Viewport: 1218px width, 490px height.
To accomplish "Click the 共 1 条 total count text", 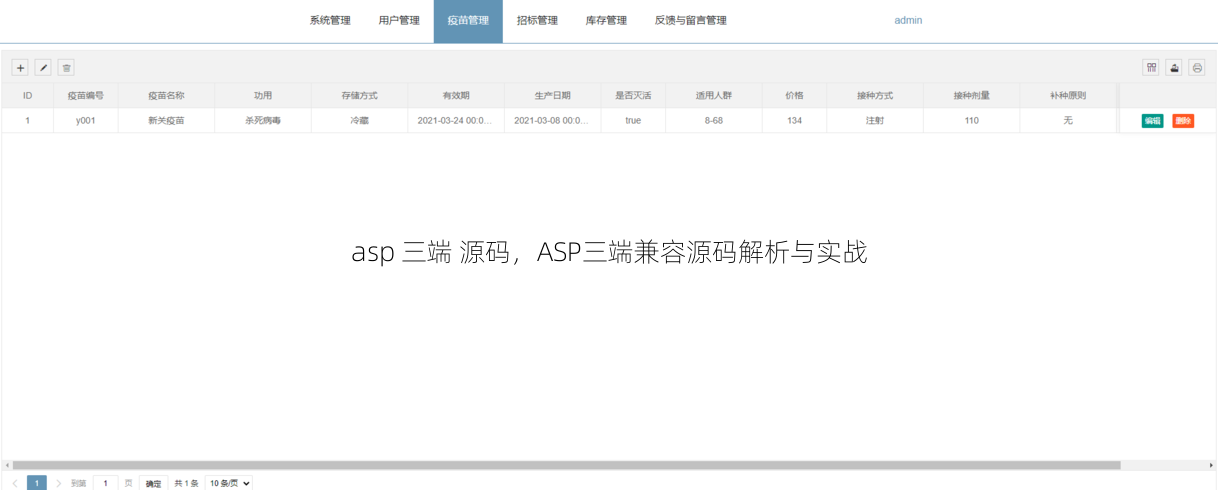I will [x=186, y=483].
